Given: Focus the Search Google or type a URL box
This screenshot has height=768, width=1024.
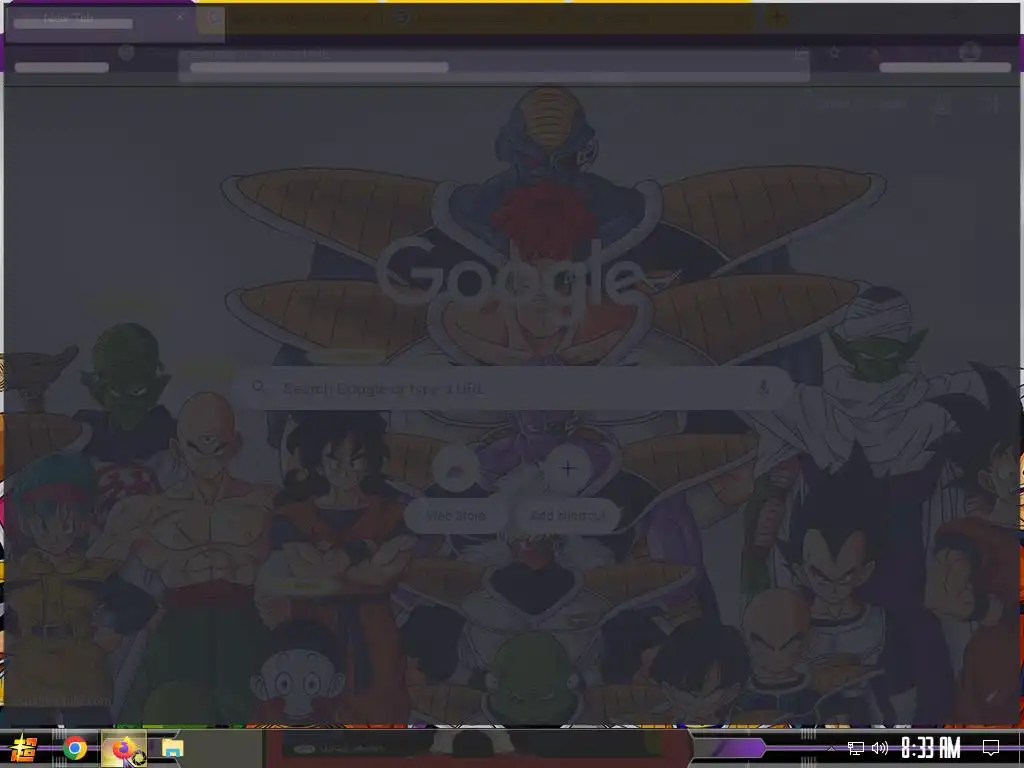Looking at the screenshot, I should tap(513, 388).
